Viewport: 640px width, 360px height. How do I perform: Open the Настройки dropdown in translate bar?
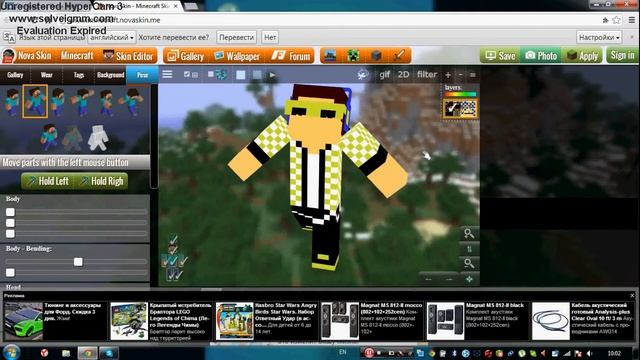(x=599, y=37)
